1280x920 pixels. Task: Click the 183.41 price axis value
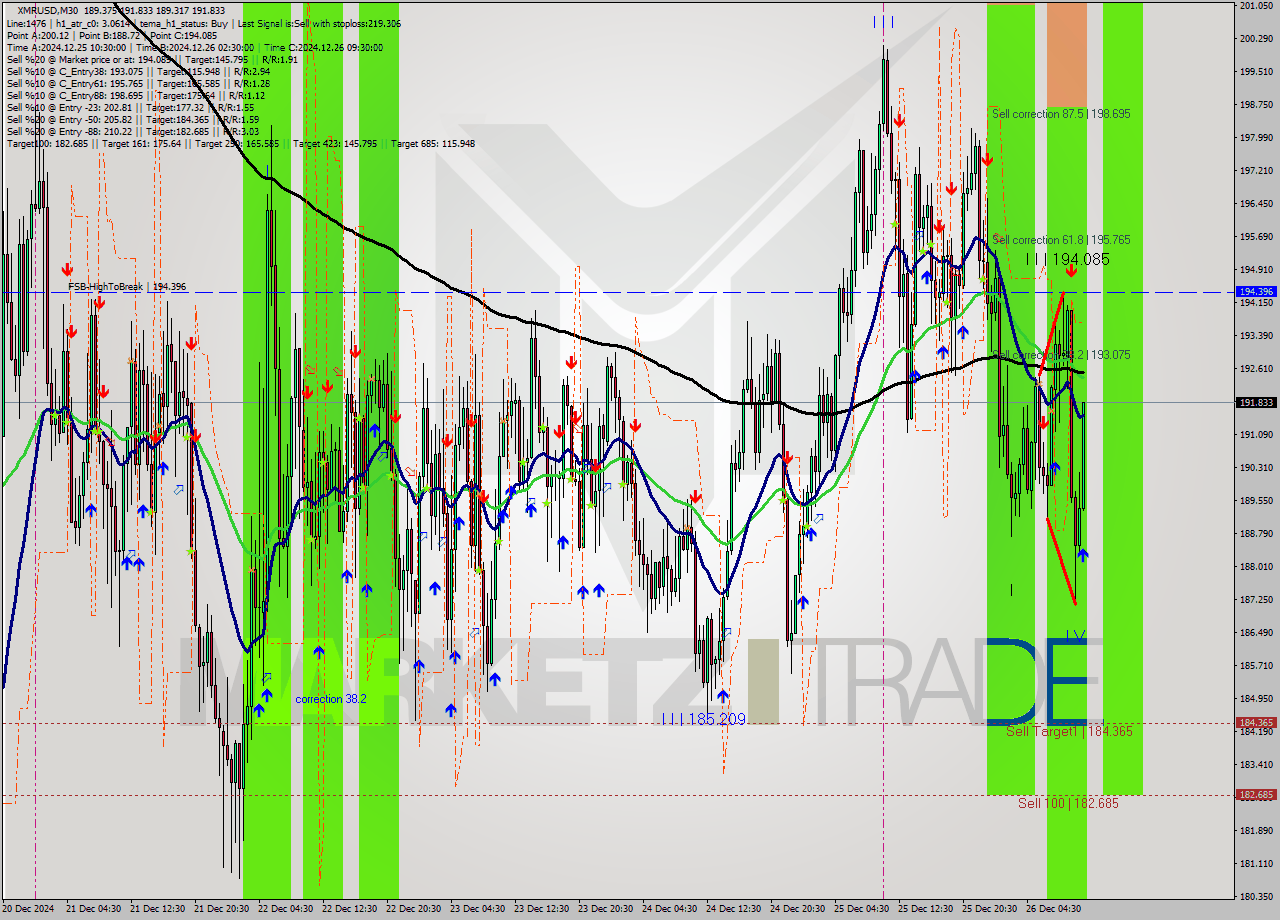(x=1256, y=764)
